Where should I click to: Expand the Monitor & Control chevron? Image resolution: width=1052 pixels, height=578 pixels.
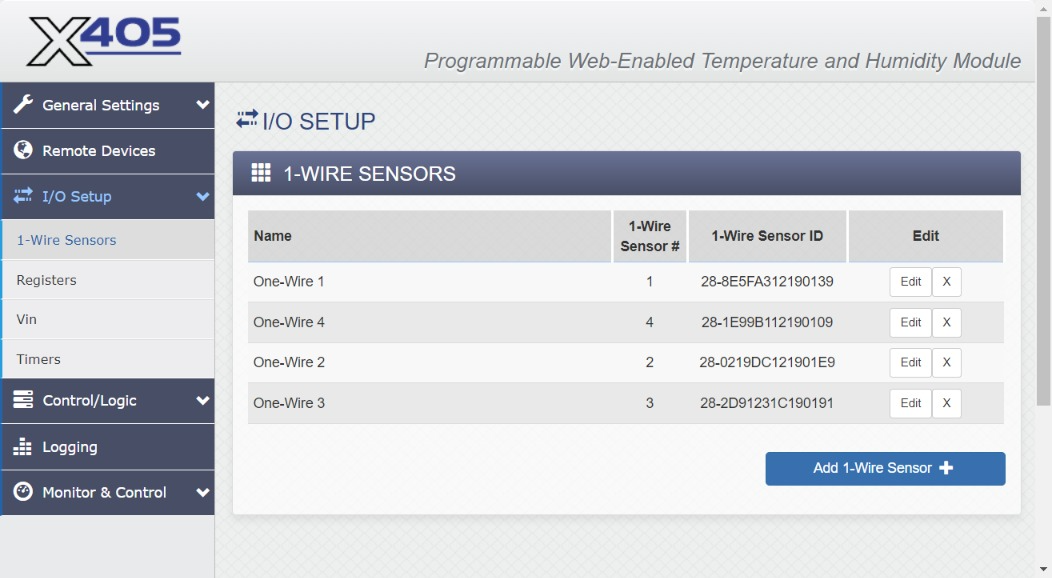[x=203, y=492]
